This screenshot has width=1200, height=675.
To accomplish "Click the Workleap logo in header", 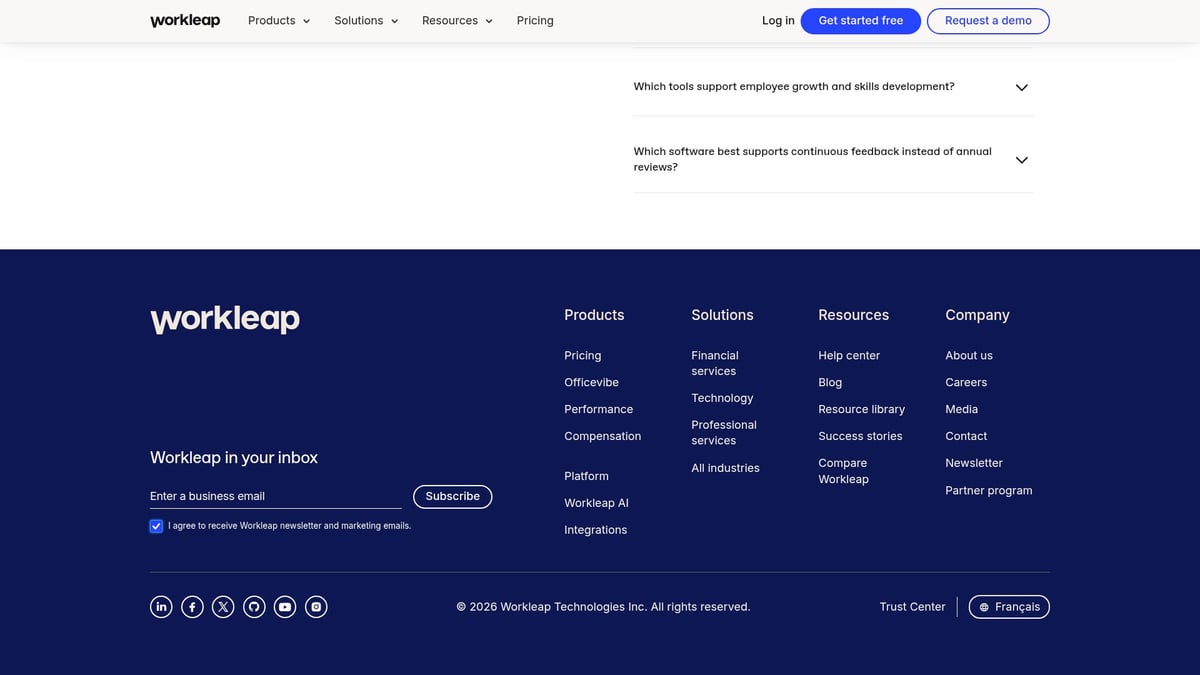I will coord(185,21).
